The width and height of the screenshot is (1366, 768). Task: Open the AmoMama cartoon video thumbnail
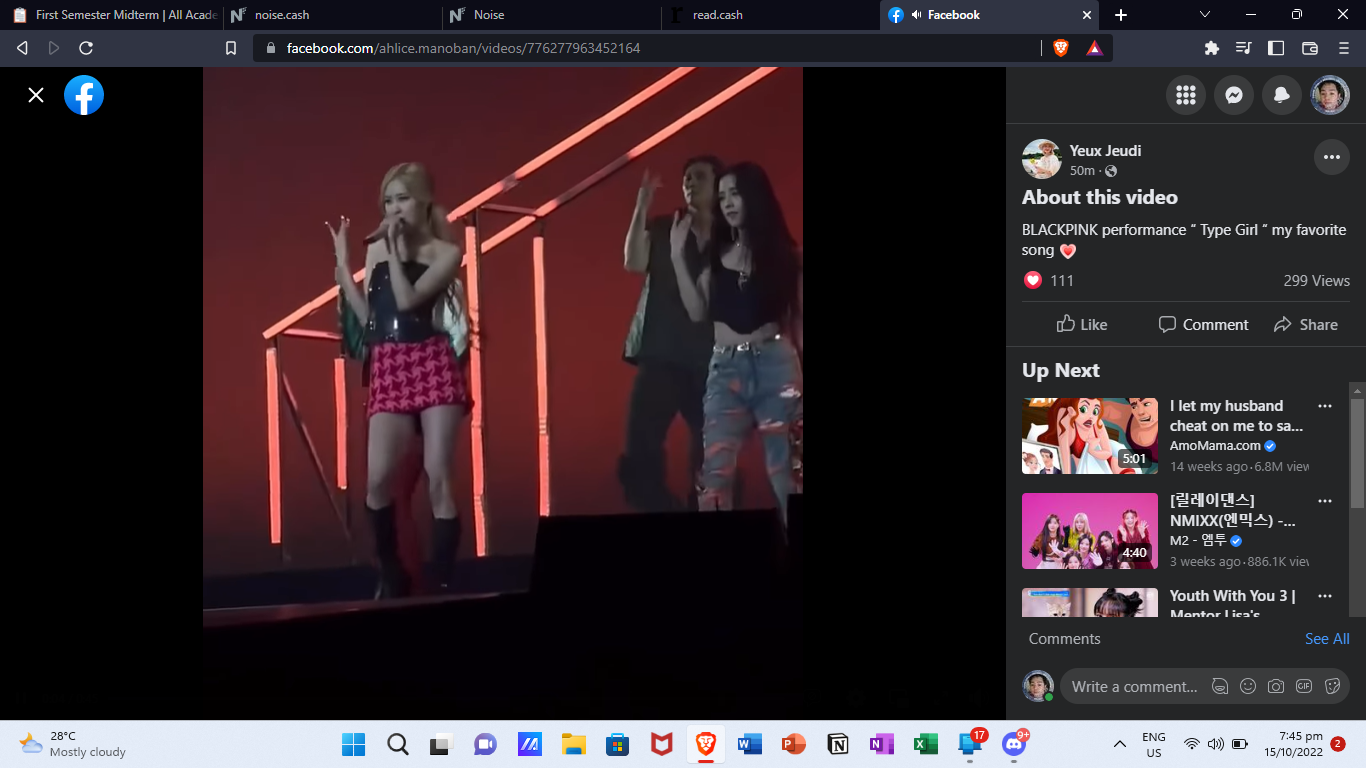coord(1090,436)
